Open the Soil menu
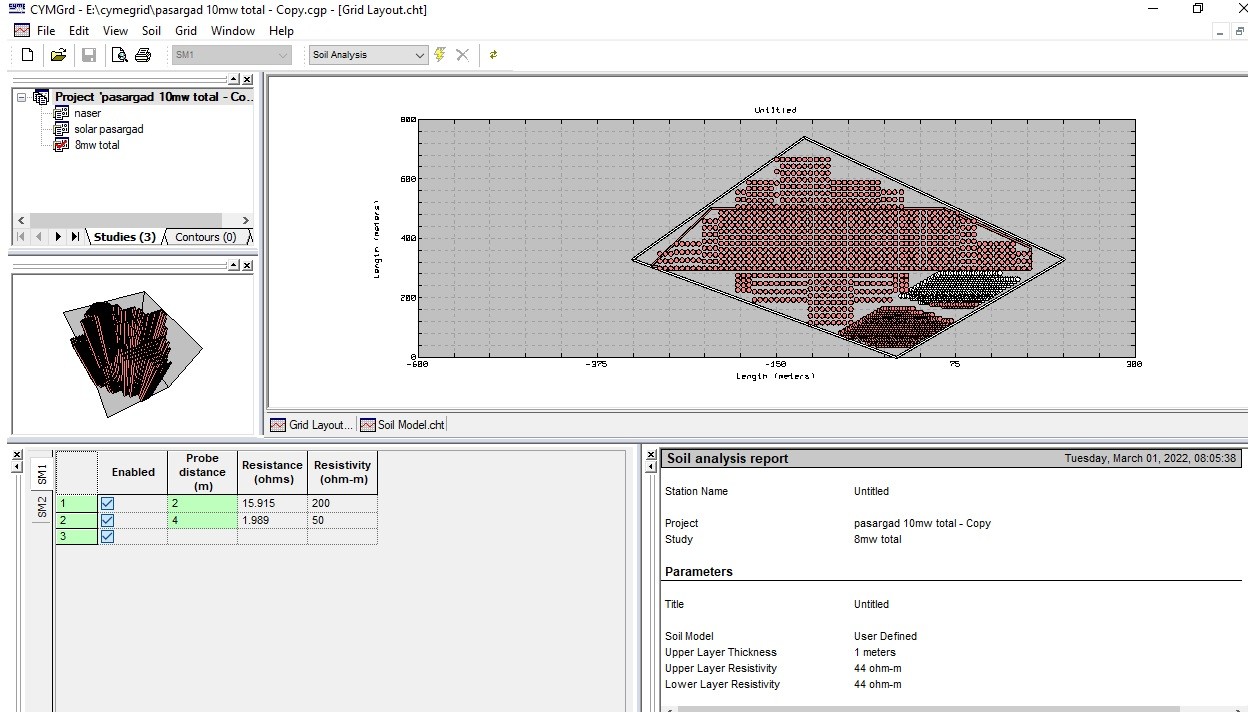This screenshot has width=1248, height=712. point(151,31)
